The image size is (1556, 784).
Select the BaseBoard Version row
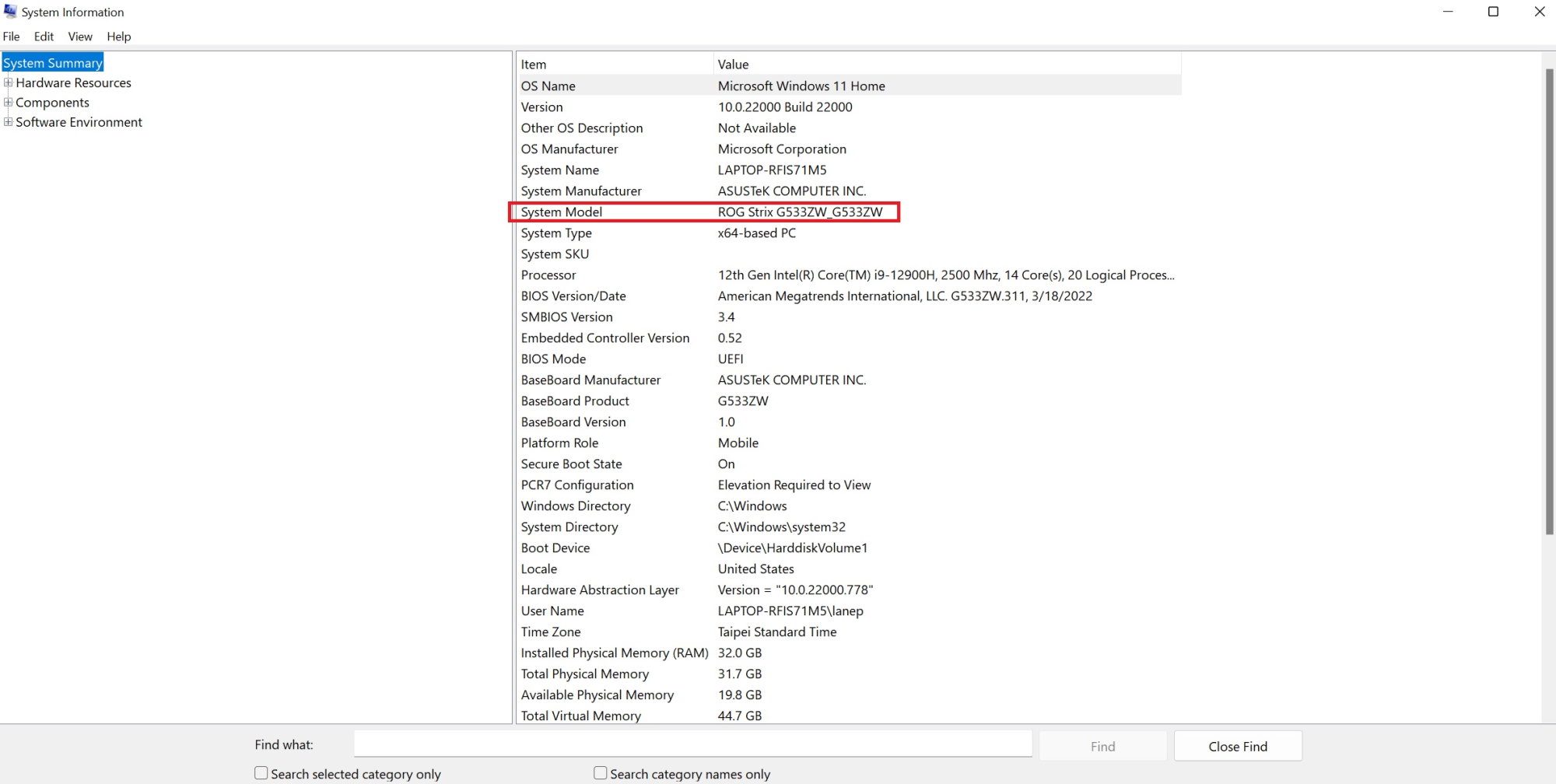tap(849, 422)
